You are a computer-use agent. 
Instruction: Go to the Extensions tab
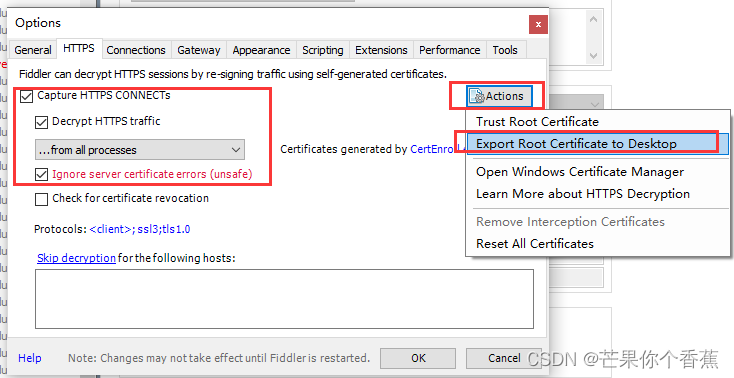click(x=381, y=50)
